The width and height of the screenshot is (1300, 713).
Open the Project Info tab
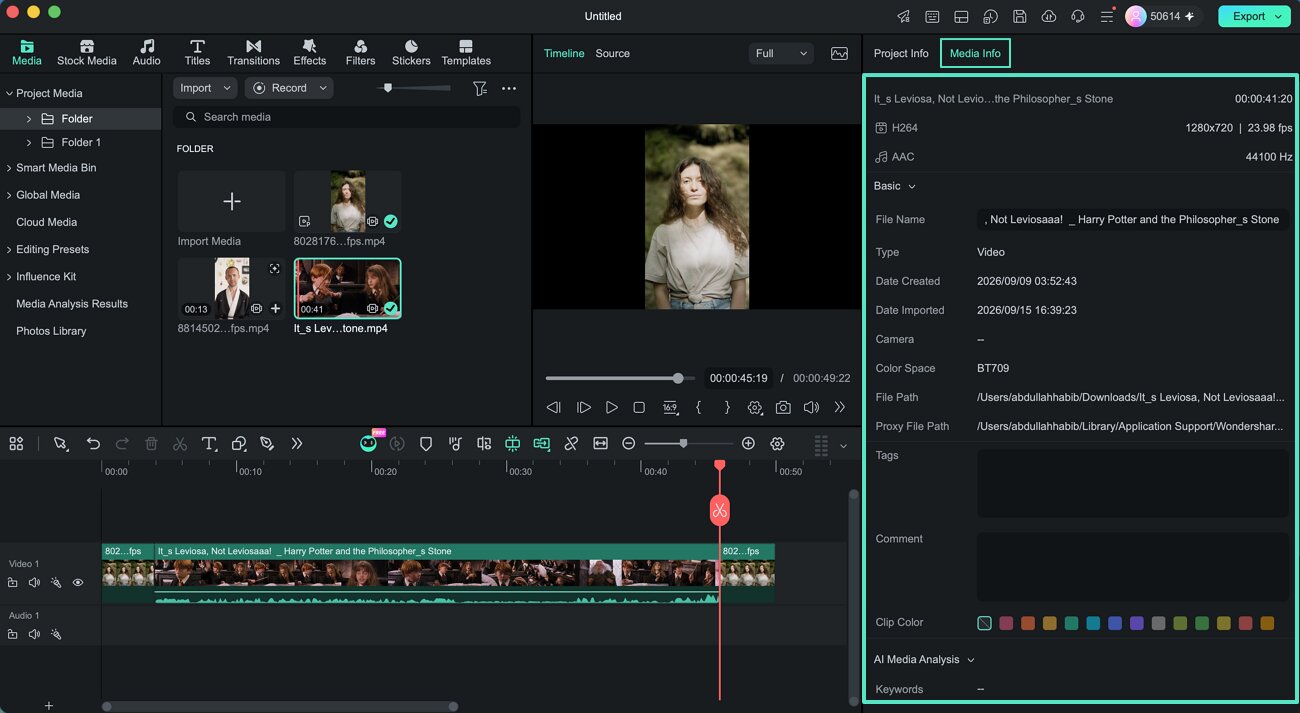pyautogui.click(x=901, y=53)
